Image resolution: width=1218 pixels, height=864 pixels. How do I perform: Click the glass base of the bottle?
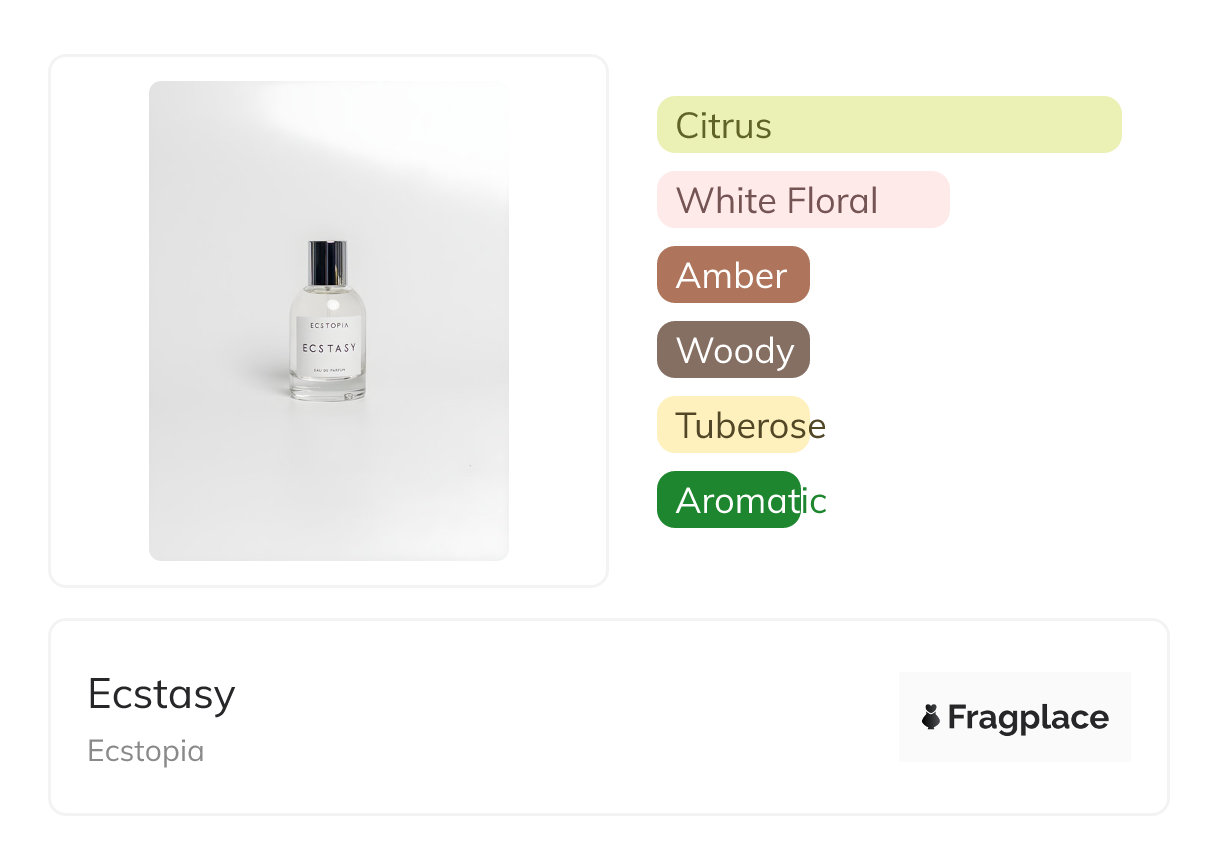pyautogui.click(x=328, y=391)
